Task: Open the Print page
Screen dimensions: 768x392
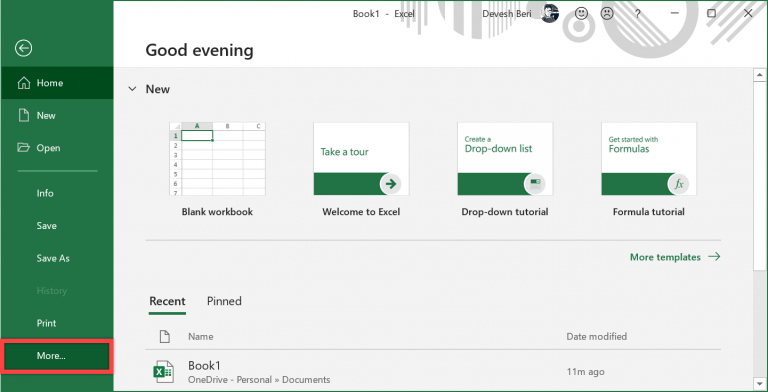Action: [57, 323]
